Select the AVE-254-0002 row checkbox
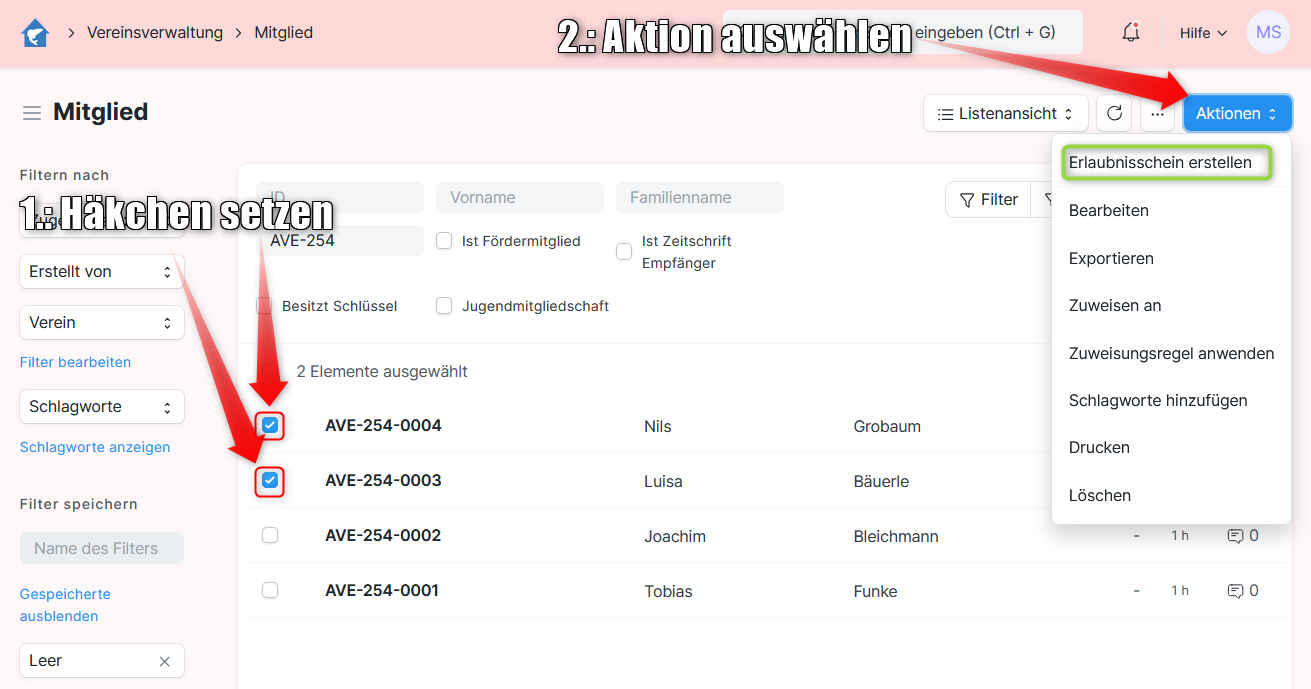The height and width of the screenshot is (689, 1311). click(x=270, y=536)
